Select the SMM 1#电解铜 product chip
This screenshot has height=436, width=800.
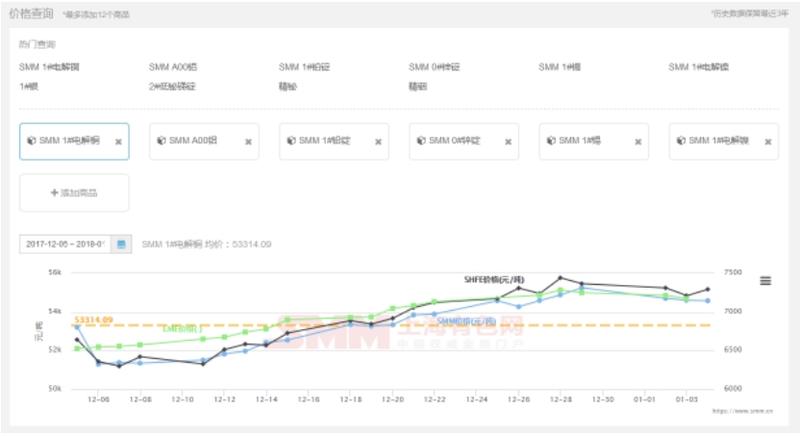pyautogui.click(x=74, y=141)
